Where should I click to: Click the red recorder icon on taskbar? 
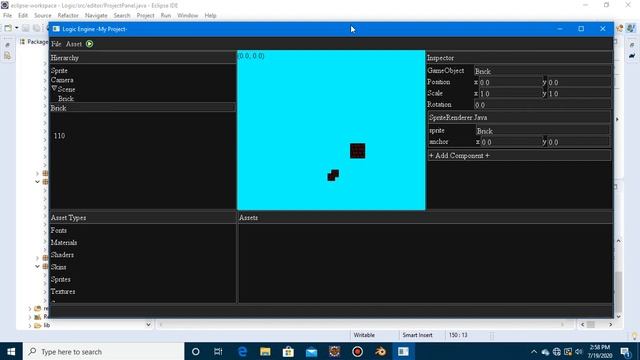click(x=358, y=351)
